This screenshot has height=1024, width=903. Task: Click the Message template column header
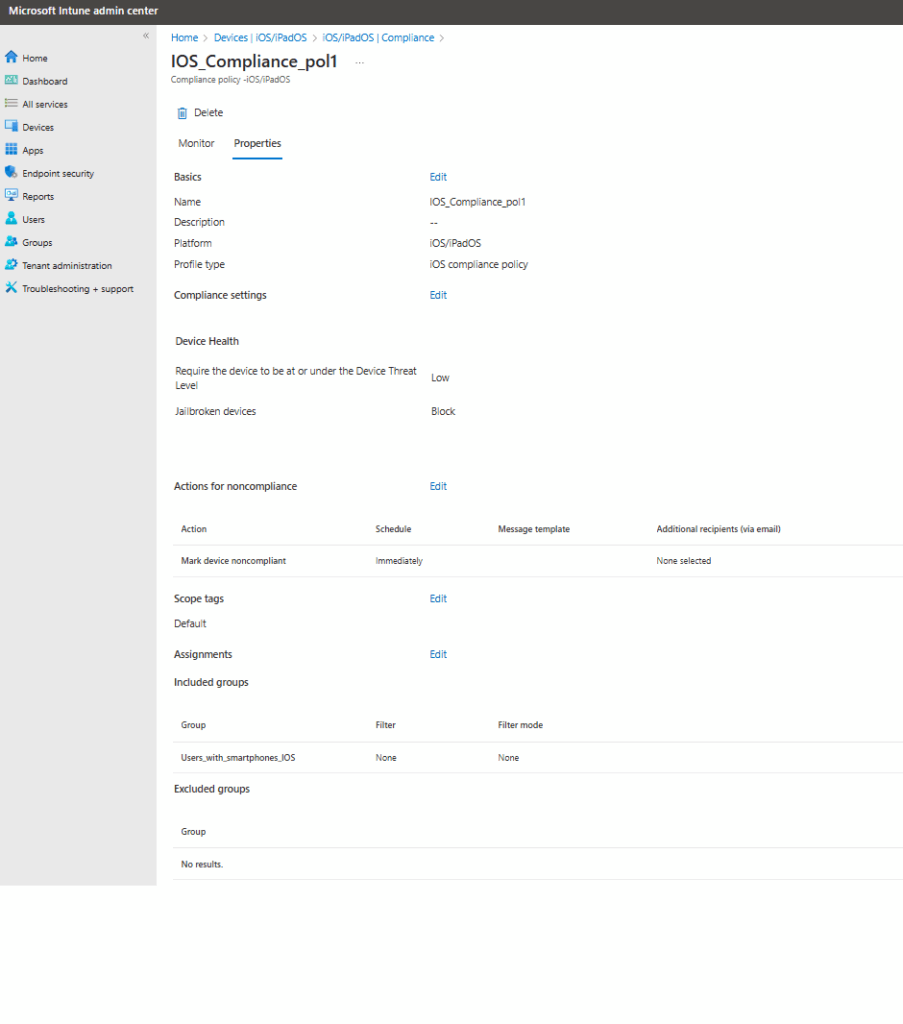533,529
